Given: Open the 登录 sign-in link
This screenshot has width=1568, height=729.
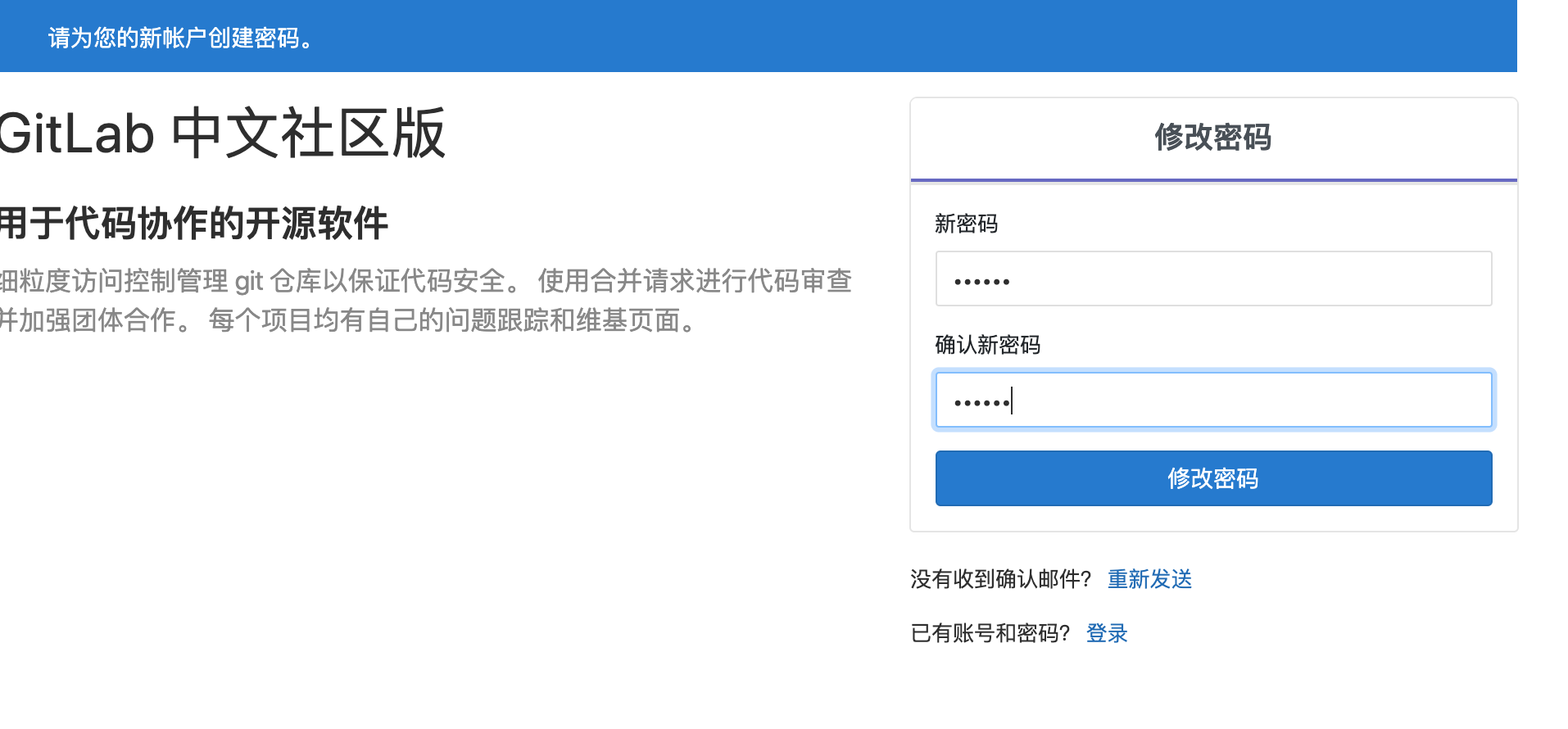Looking at the screenshot, I should [x=1107, y=633].
